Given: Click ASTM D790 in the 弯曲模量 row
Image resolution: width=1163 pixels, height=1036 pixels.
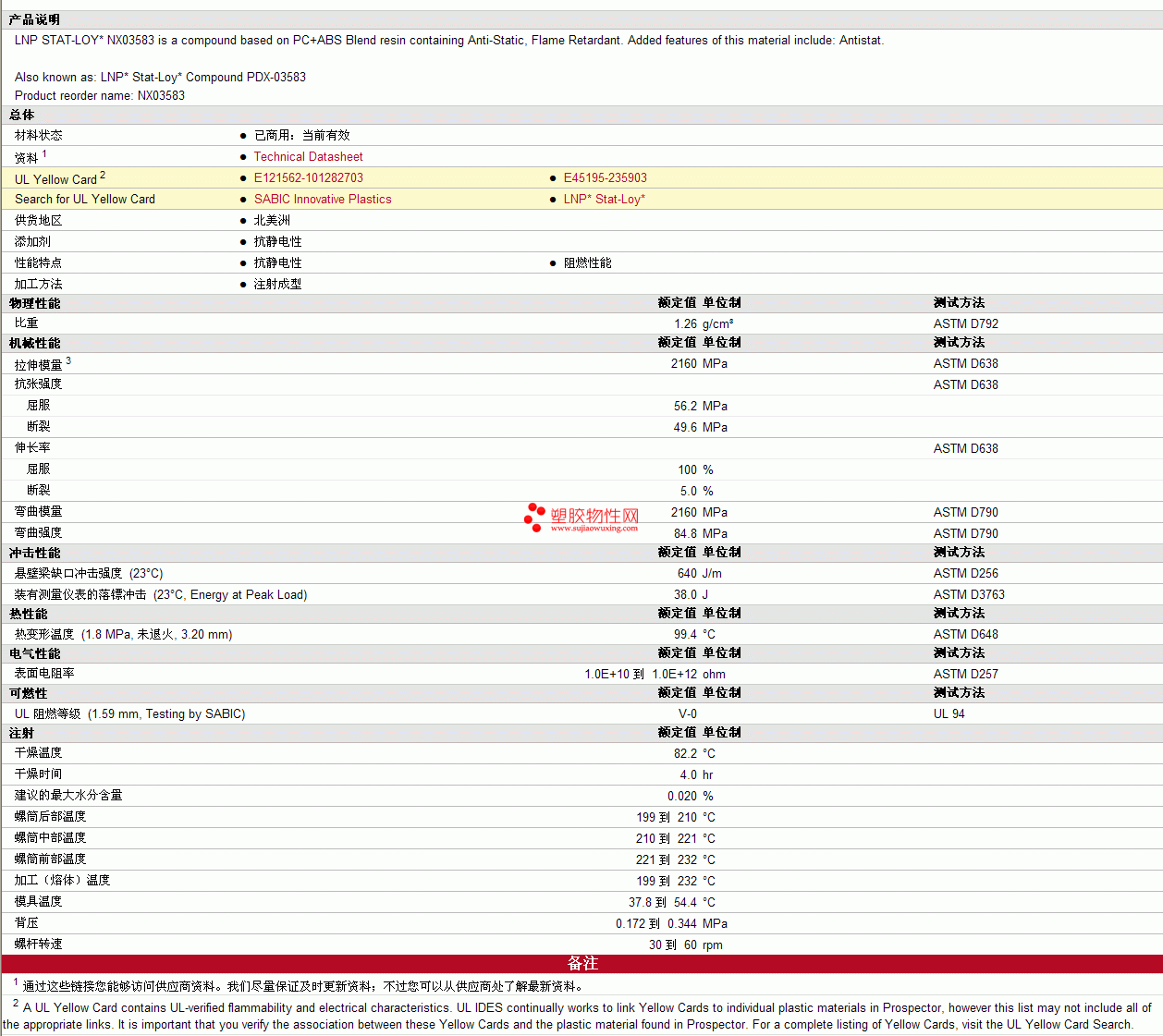Looking at the screenshot, I should point(965,513).
